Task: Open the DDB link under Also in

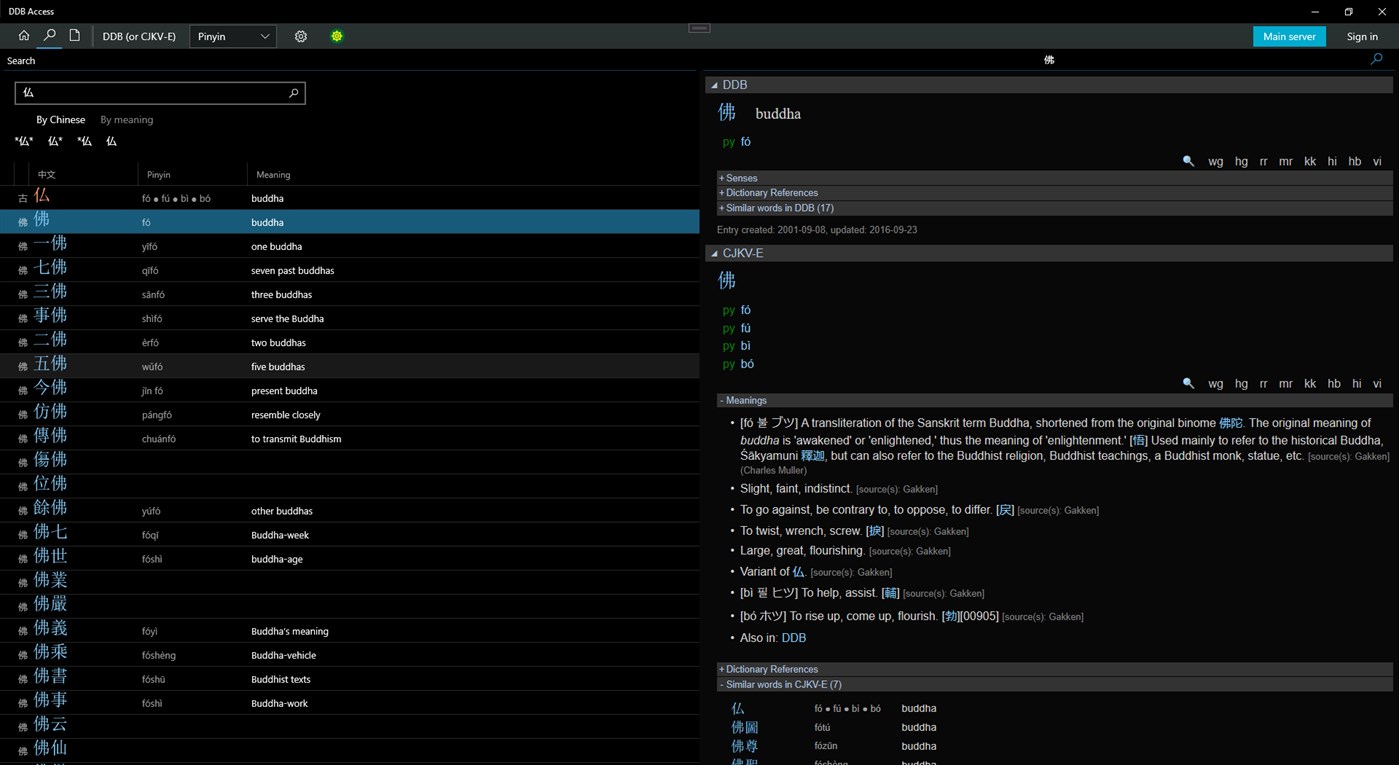Action: click(793, 637)
